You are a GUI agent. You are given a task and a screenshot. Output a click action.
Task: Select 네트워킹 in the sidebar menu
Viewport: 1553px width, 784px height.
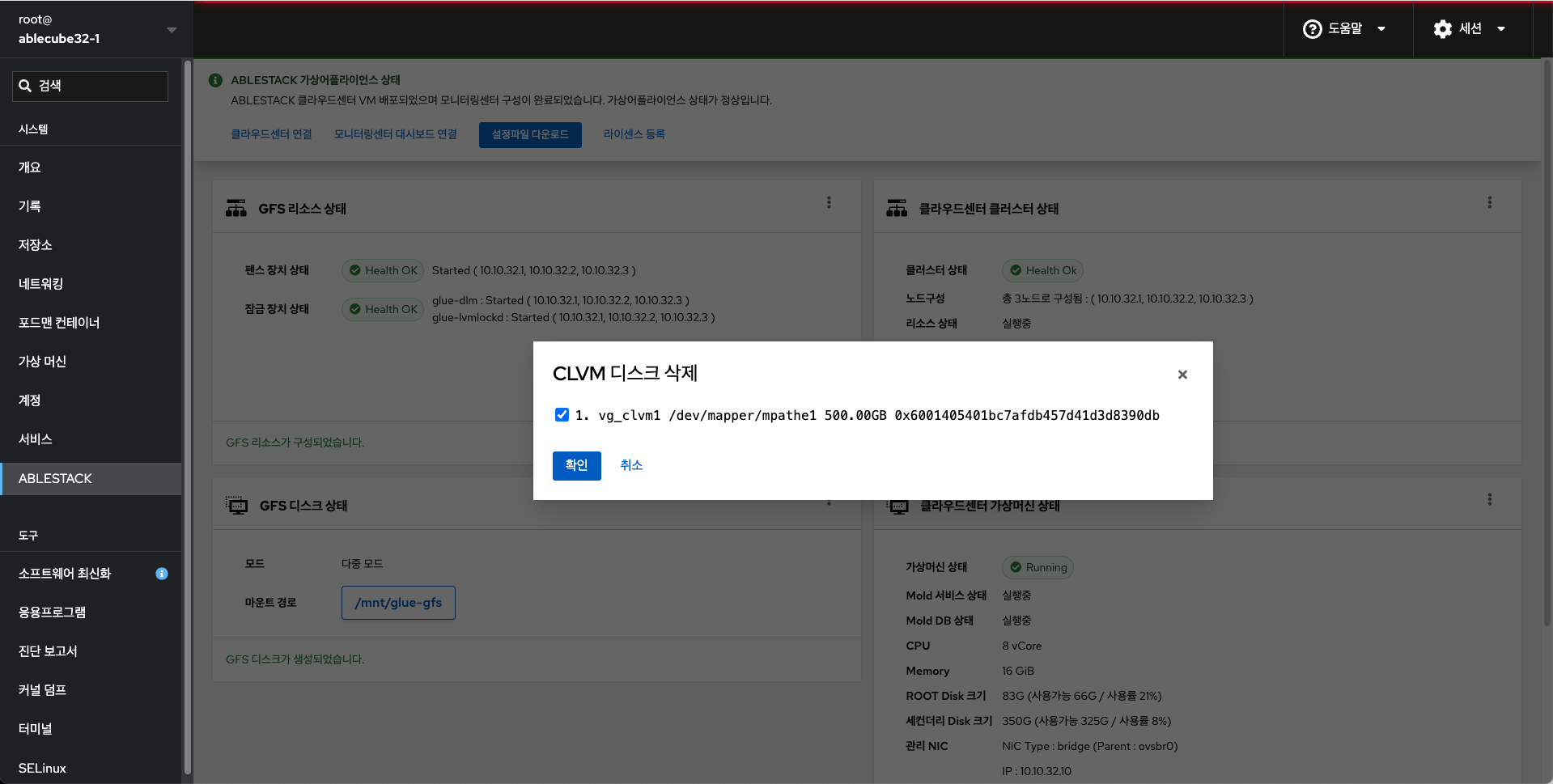pos(41,284)
